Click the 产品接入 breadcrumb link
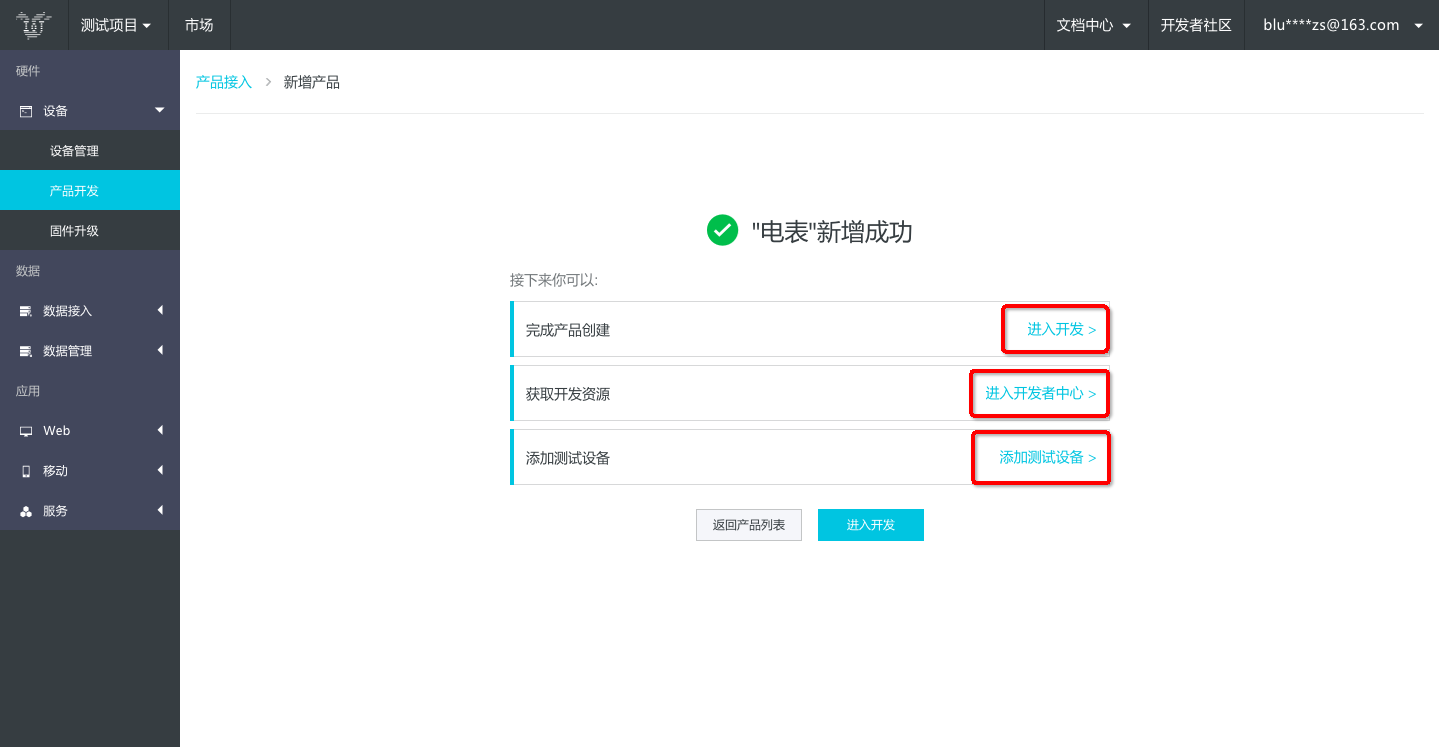 [224, 82]
